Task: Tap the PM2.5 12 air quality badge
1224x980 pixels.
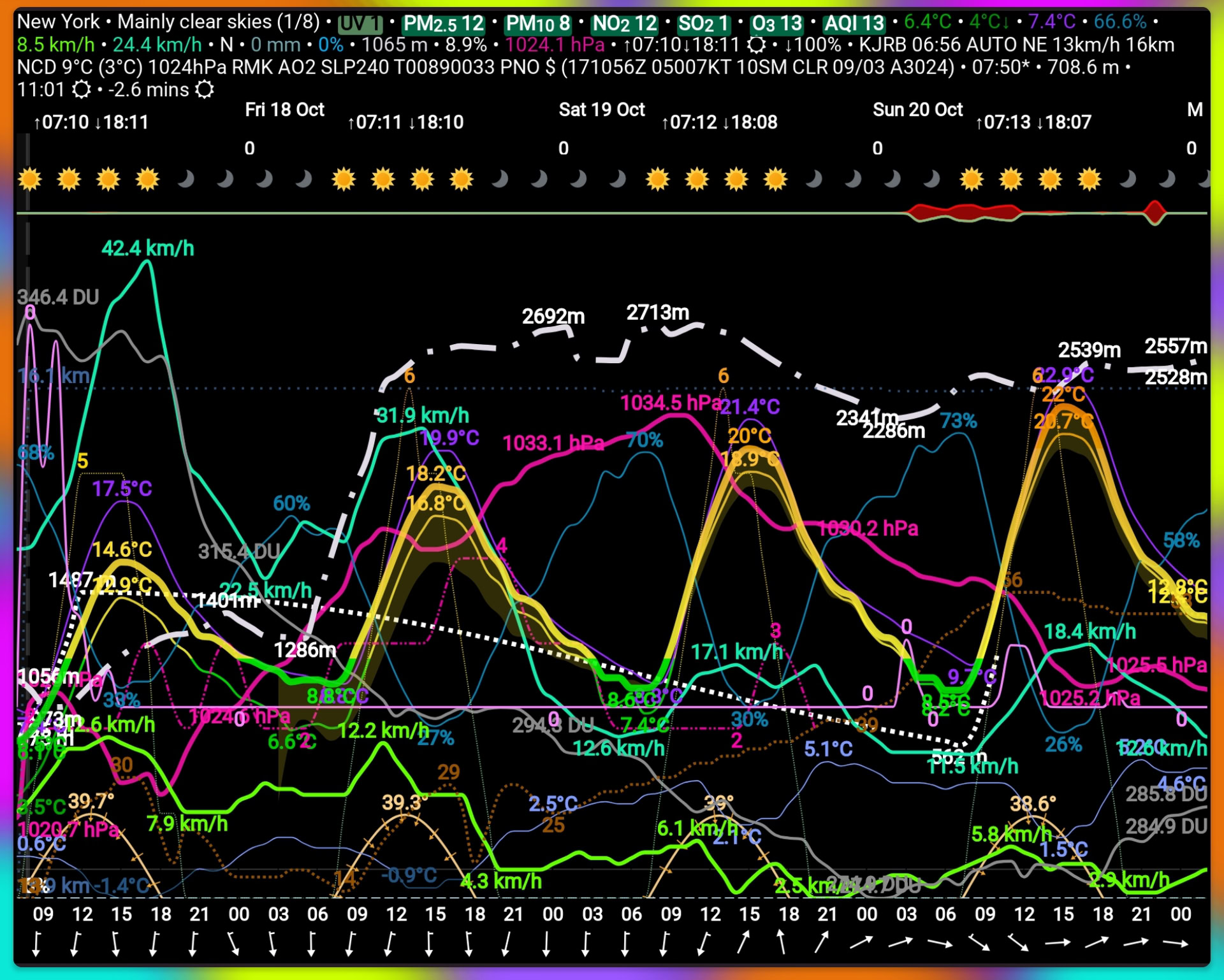Action: (x=444, y=24)
